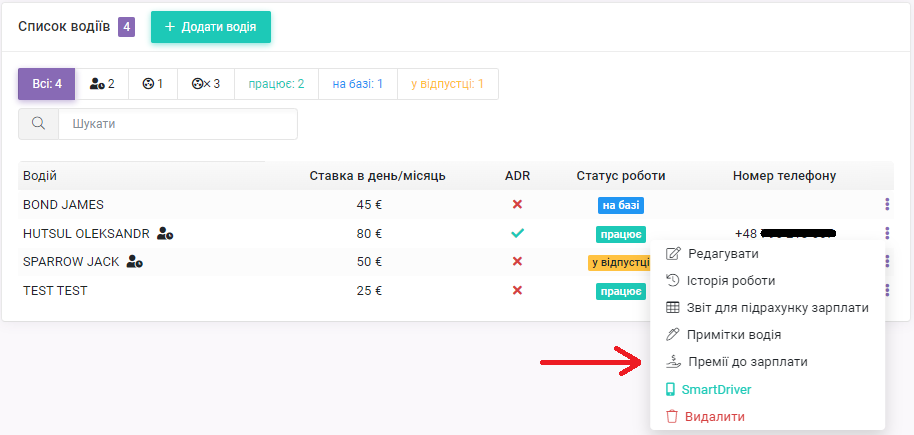Open three-dot menu for HUTSUL OLEKSANDR
The height and width of the screenshot is (435, 914).
point(887,233)
